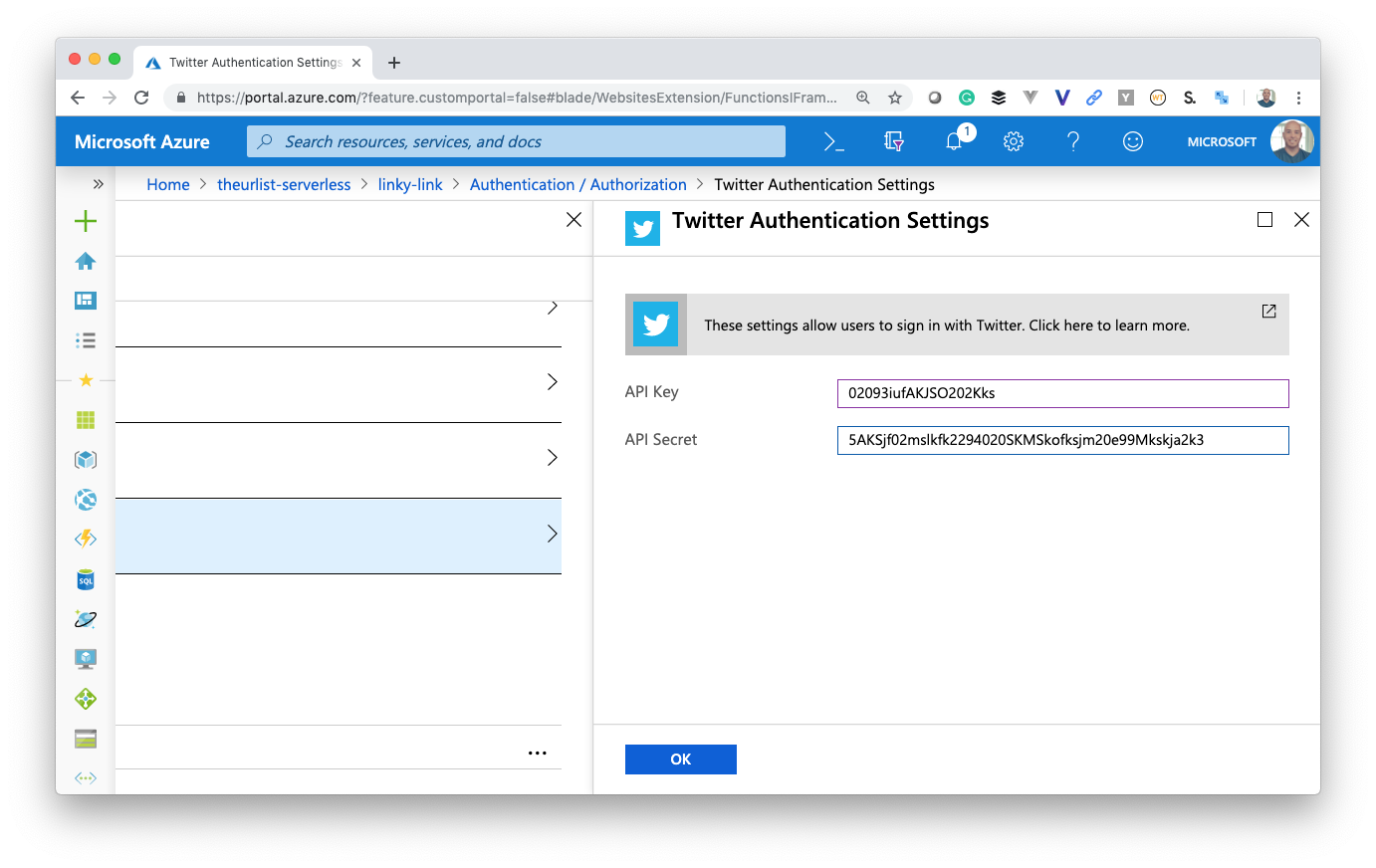
Task: Open App Services globe icon
Action: pyautogui.click(x=86, y=500)
